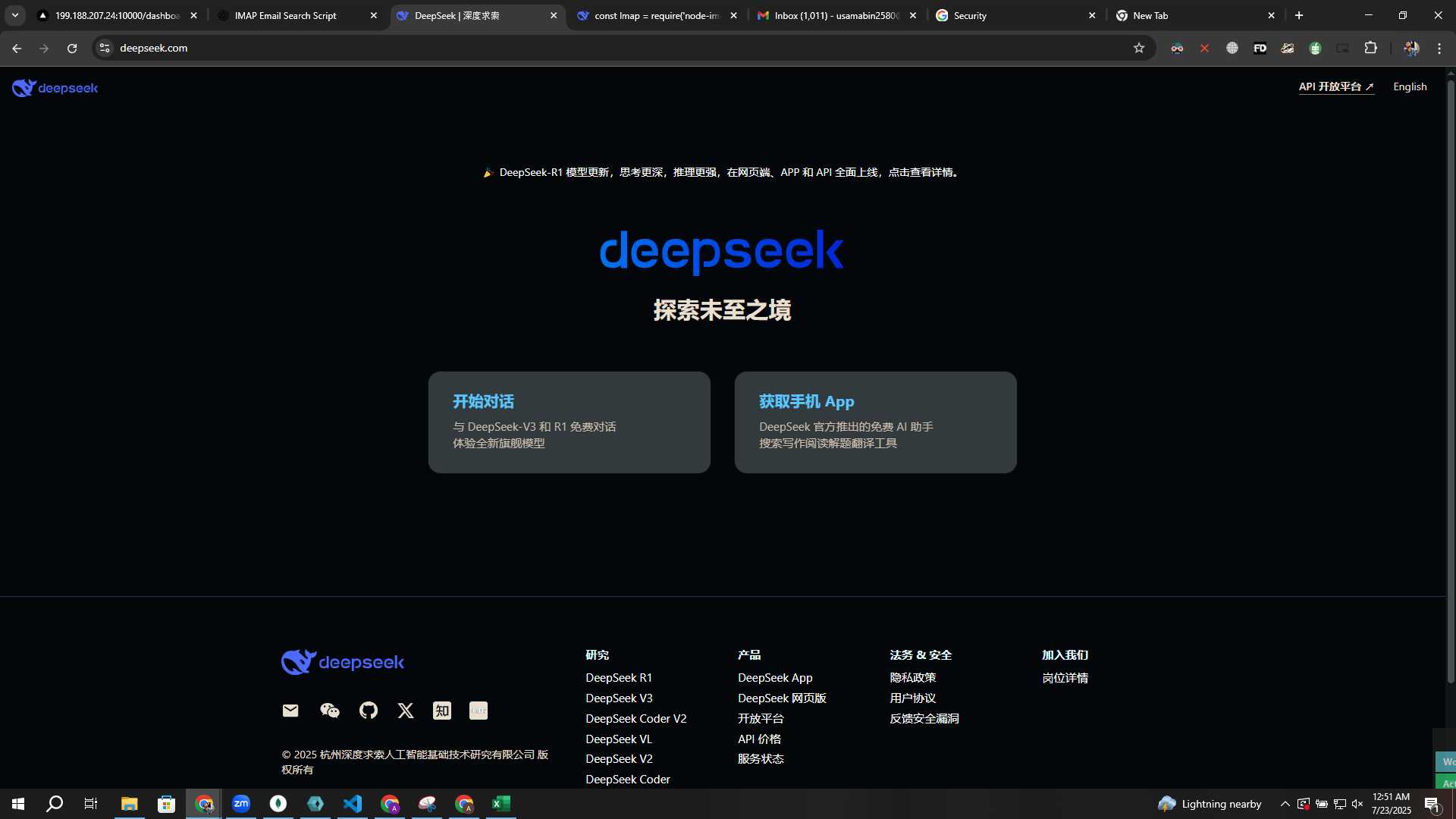Open the X (Twitter) icon in footer
This screenshot has width=1456, height=819.
coord(406,711)
